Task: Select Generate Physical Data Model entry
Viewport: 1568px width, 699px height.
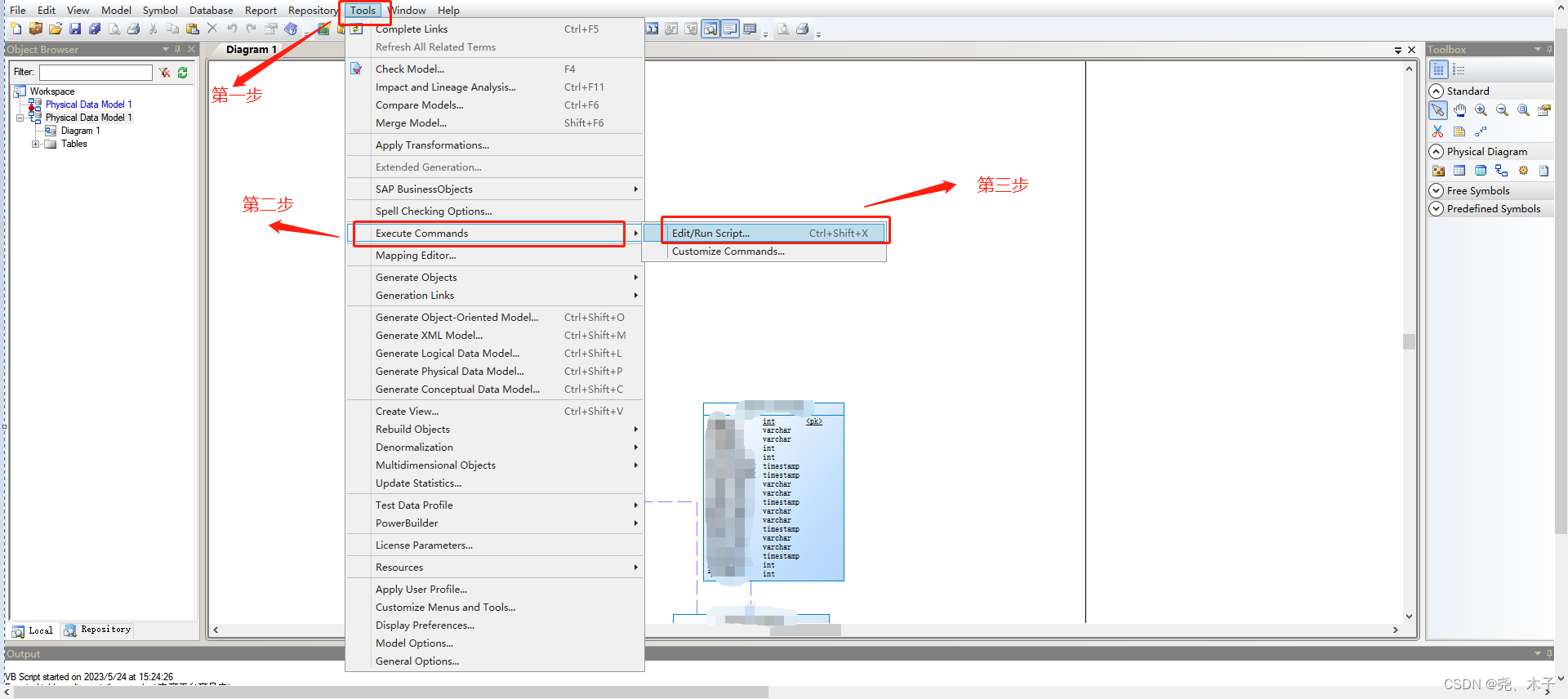Action: click(x=495, y=372)
